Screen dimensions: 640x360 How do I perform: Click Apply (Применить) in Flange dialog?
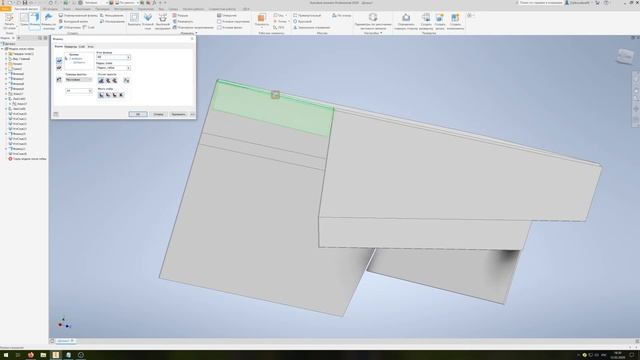click(178, 114)
